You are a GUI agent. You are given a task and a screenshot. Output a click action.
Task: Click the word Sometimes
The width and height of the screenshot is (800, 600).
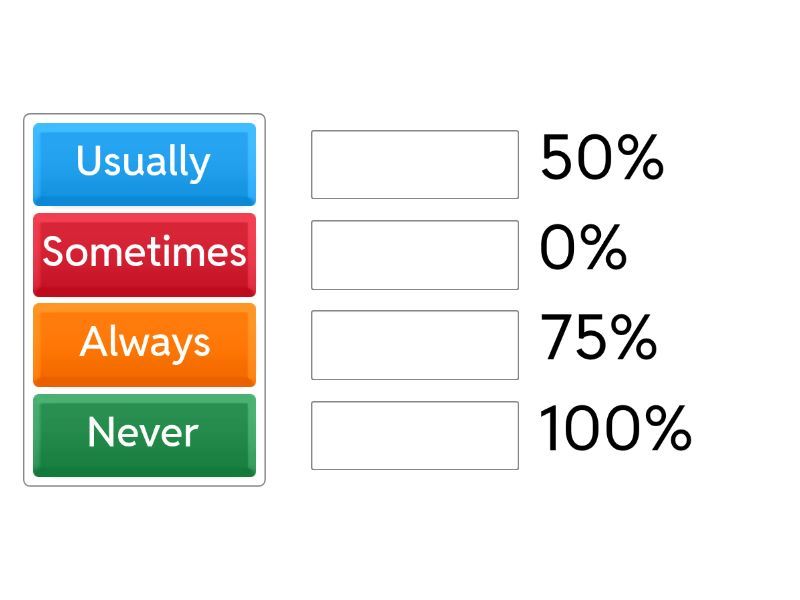[x=144, y=251]
